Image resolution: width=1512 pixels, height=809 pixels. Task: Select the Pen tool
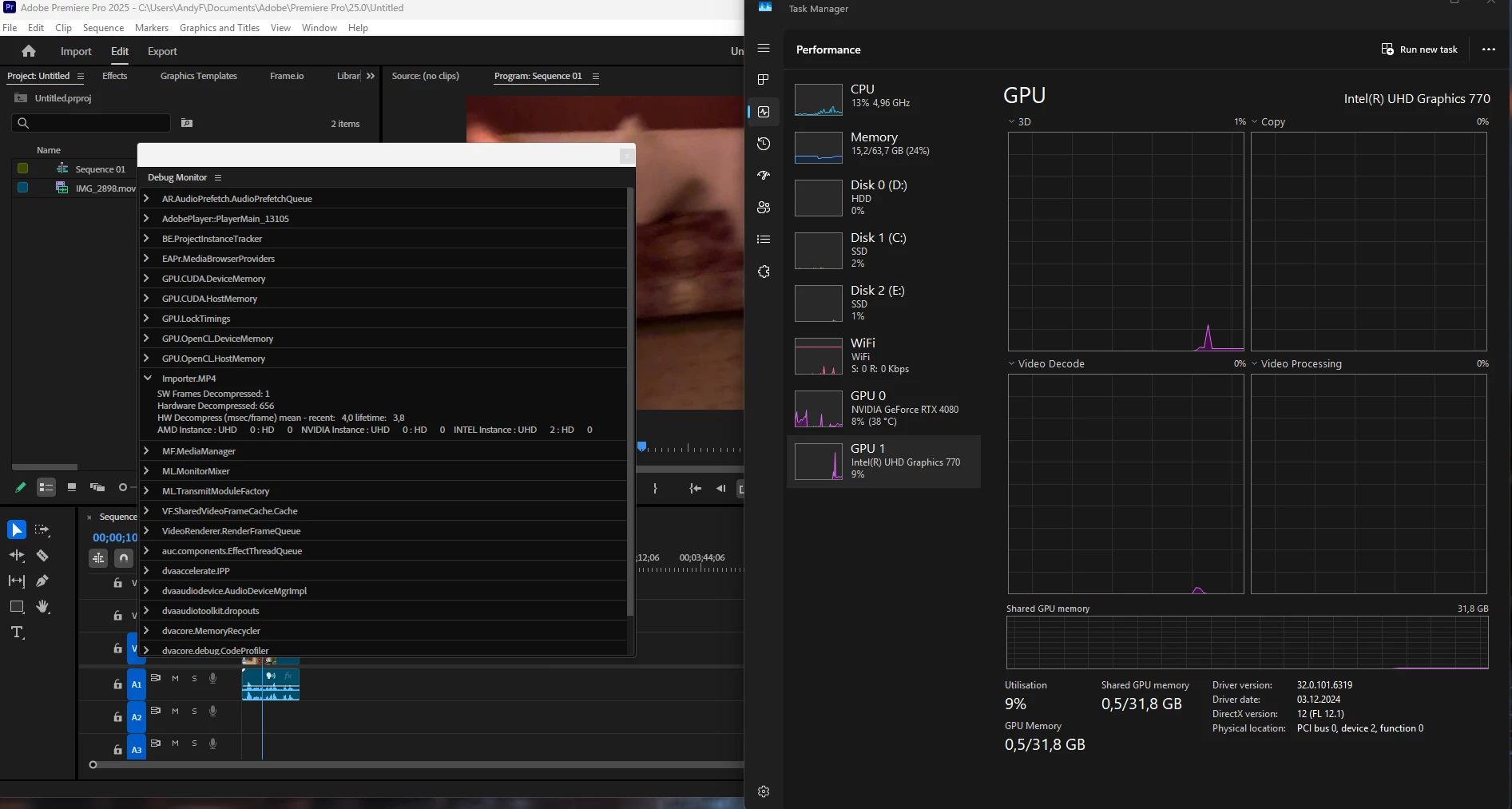[x=42, y=581]
